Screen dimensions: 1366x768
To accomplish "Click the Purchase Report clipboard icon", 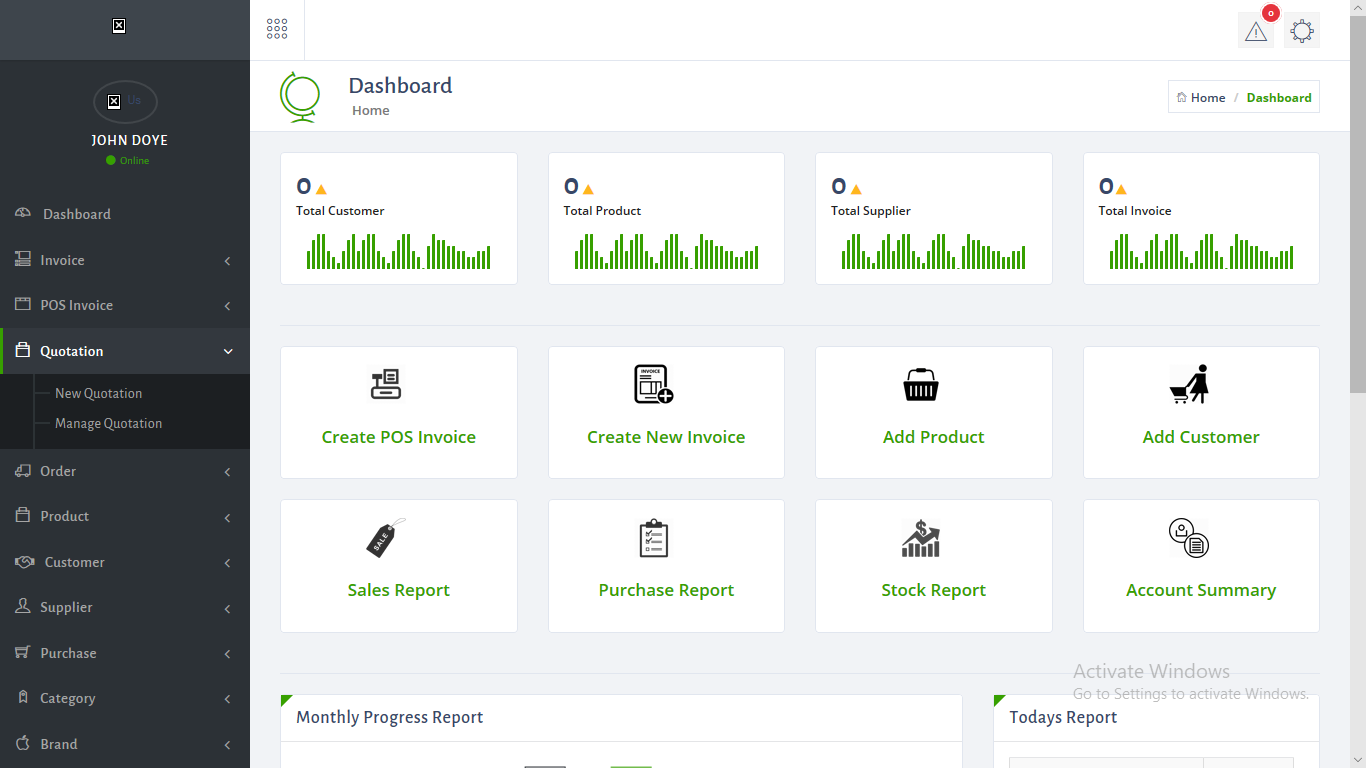I will tap(653, 538).
